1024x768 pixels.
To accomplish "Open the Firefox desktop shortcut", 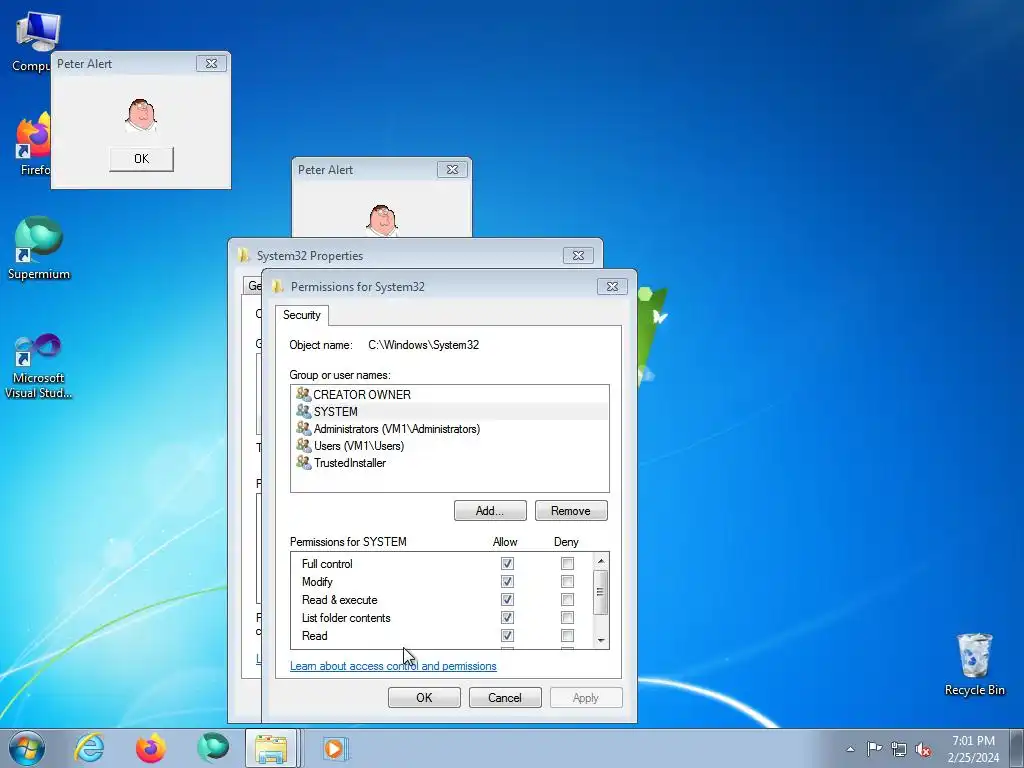I will pyautogui.click(x=31, y=144).
